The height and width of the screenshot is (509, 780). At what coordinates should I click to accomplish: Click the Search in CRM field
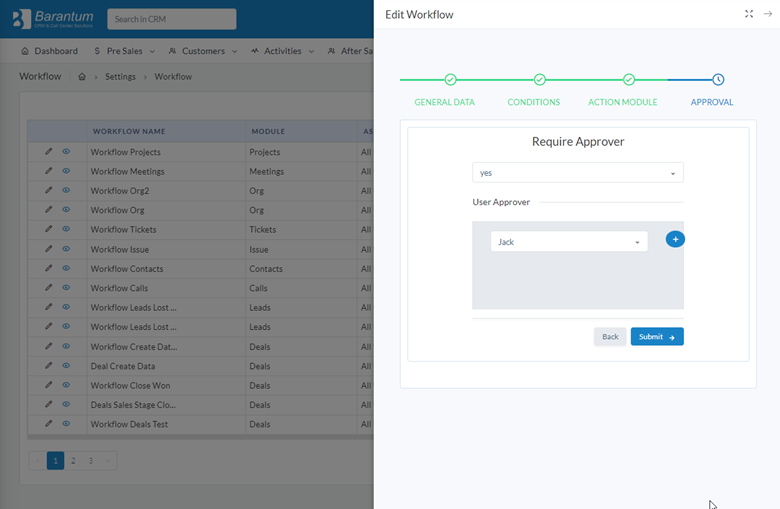coord(172,19)
